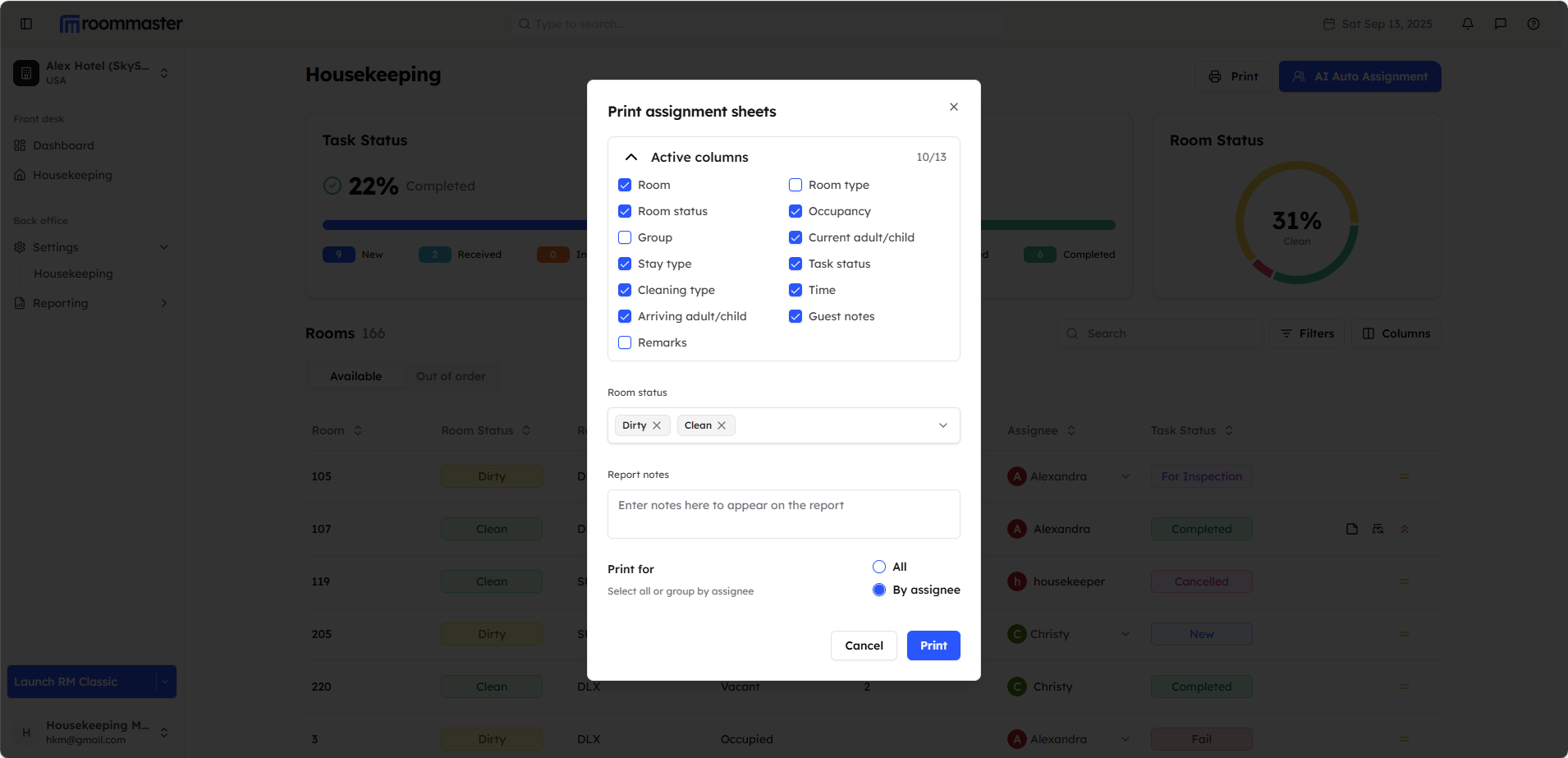The image size is (1568, 758).
Task: Uncheck the Guest notes checkbox
Action: point(795,316)
